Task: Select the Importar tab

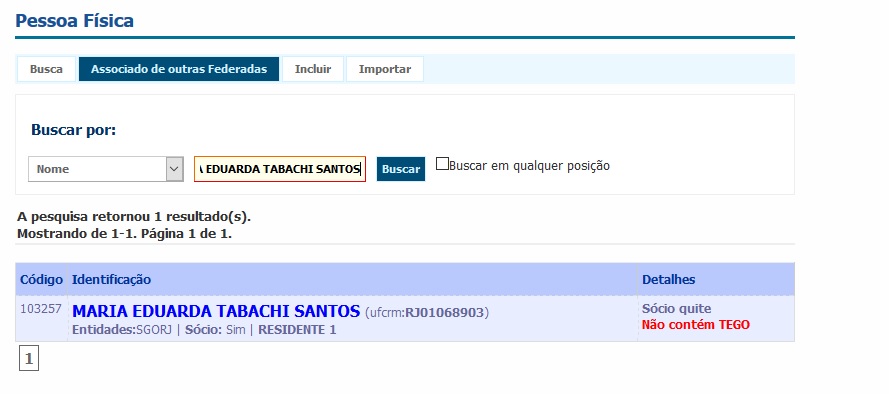Action: [385, 69]
